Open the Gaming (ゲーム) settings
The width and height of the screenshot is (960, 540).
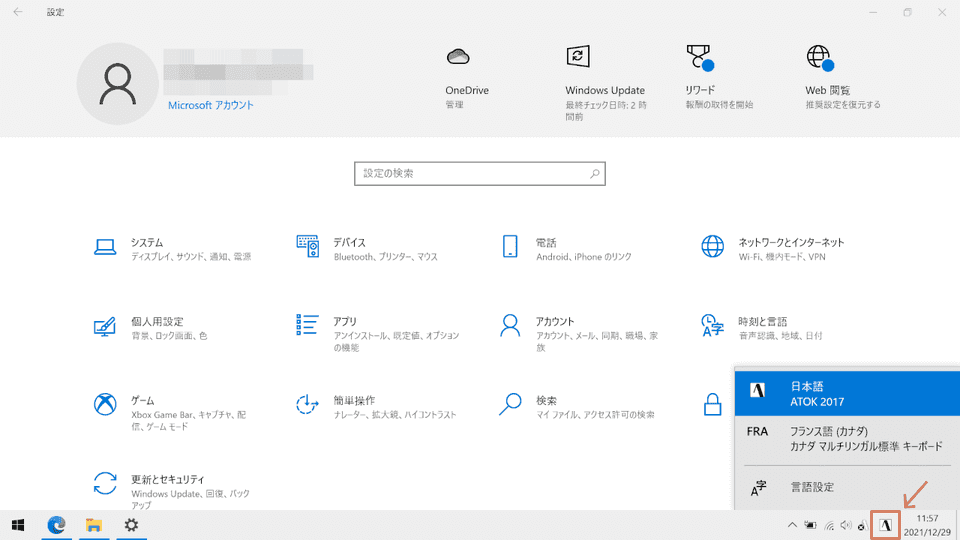[x=142, y=401]
